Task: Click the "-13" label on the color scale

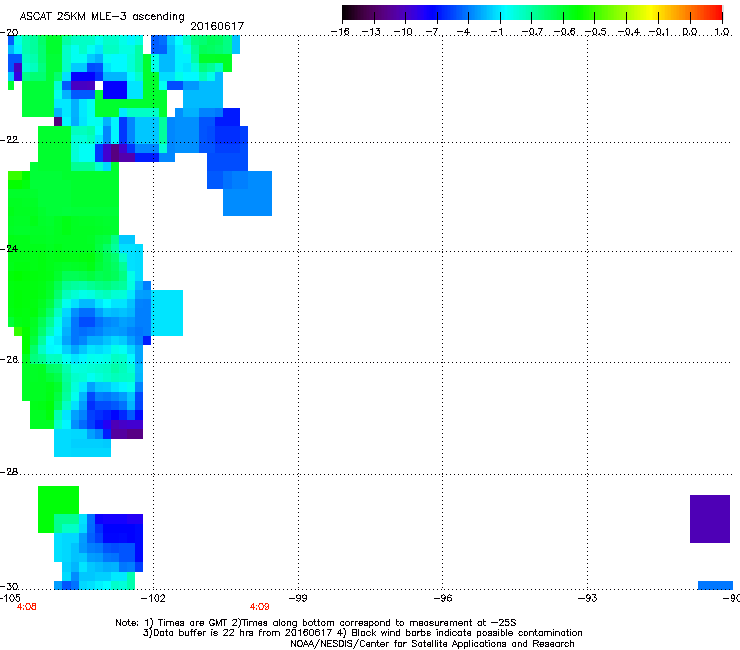Action: (371, 32)
